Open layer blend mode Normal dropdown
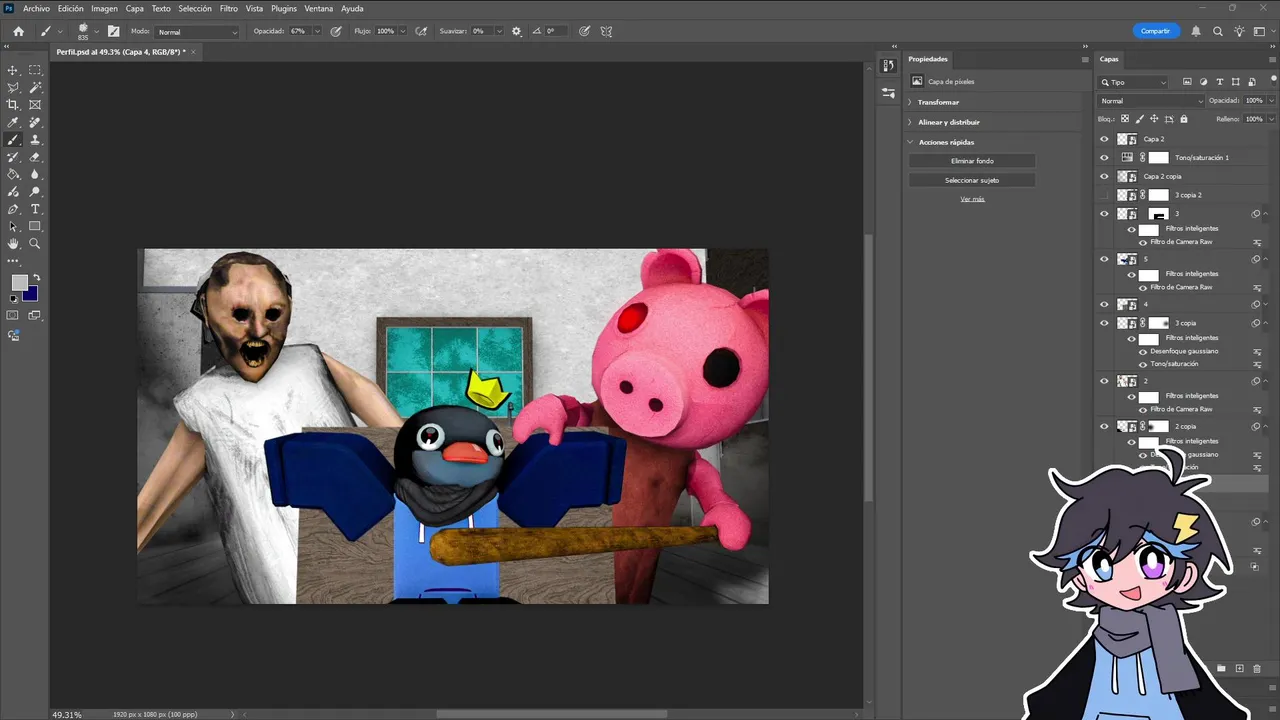Screen dimensions: 1280x720 click(1152, 101)
